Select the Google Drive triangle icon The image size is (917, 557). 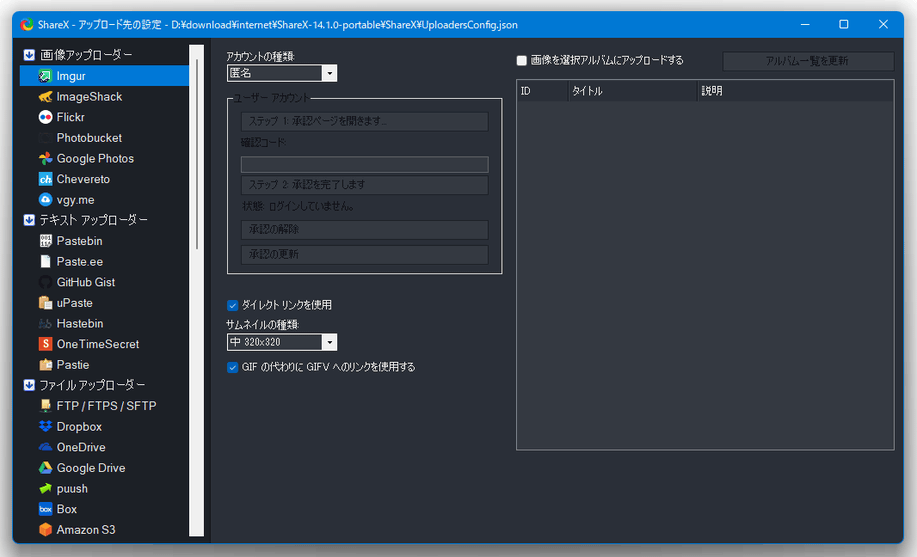45,468
